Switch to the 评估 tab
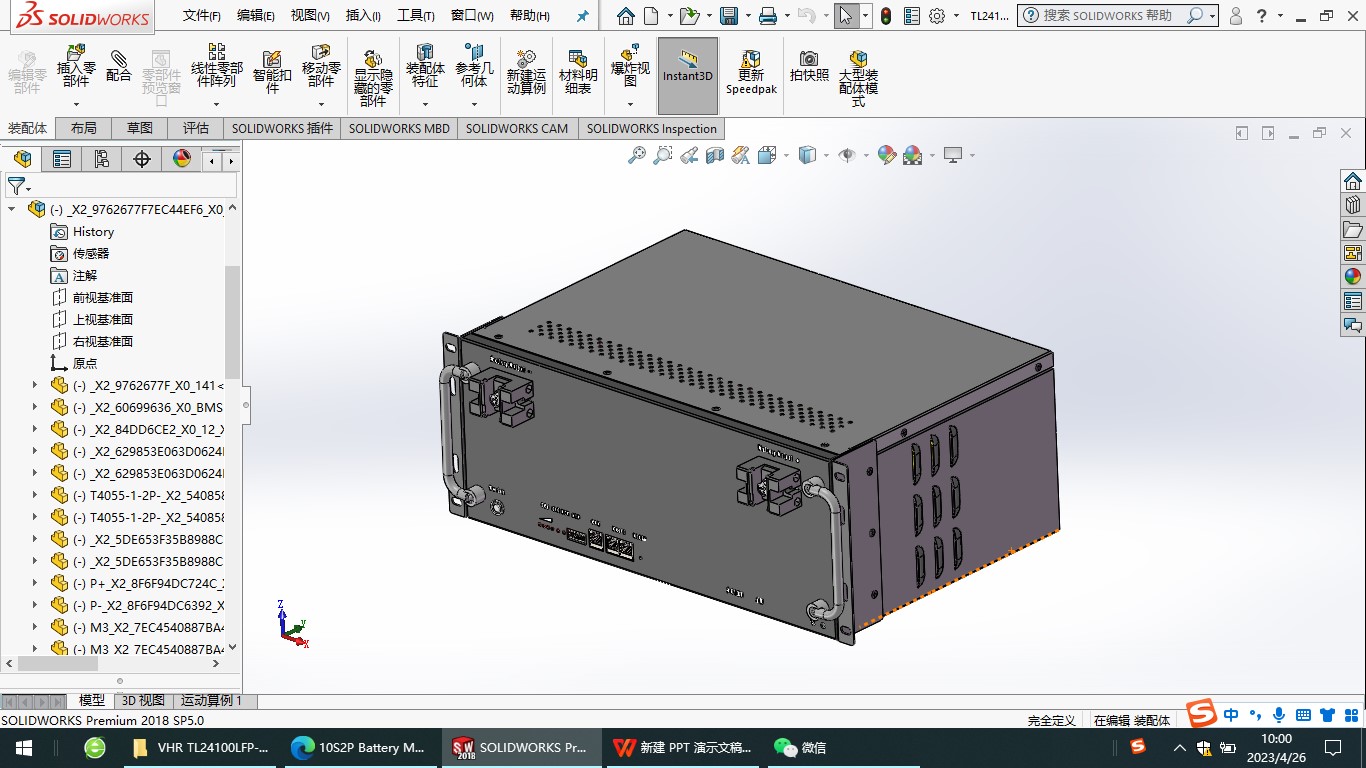This screenshot has height=768, width=1366. click(196, 128)
